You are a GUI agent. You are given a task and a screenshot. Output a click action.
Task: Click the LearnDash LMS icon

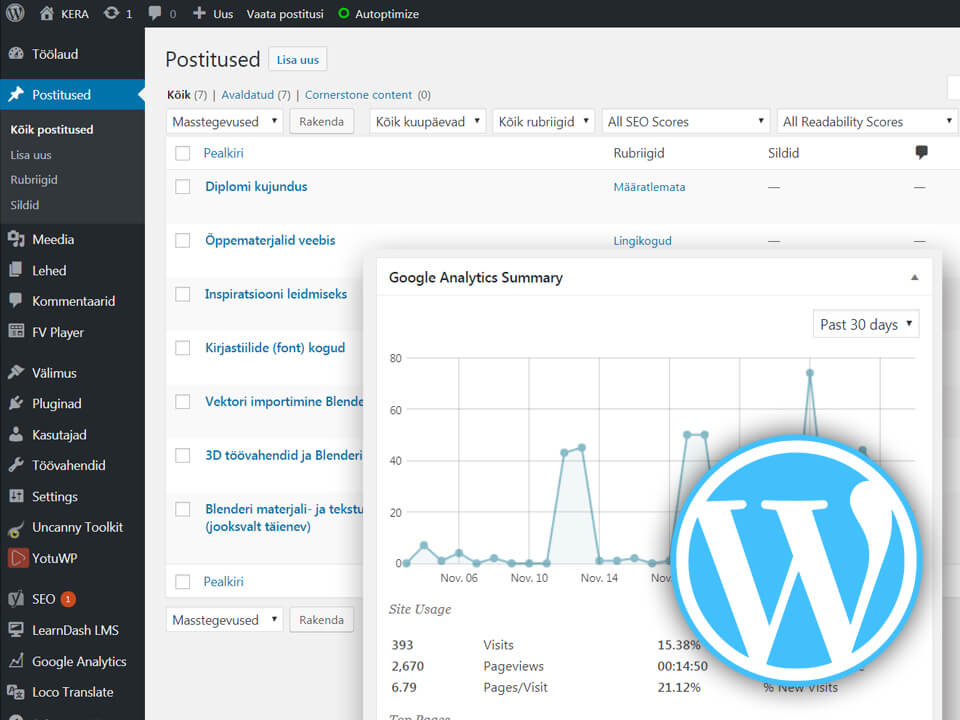click(x=16, y=629)
